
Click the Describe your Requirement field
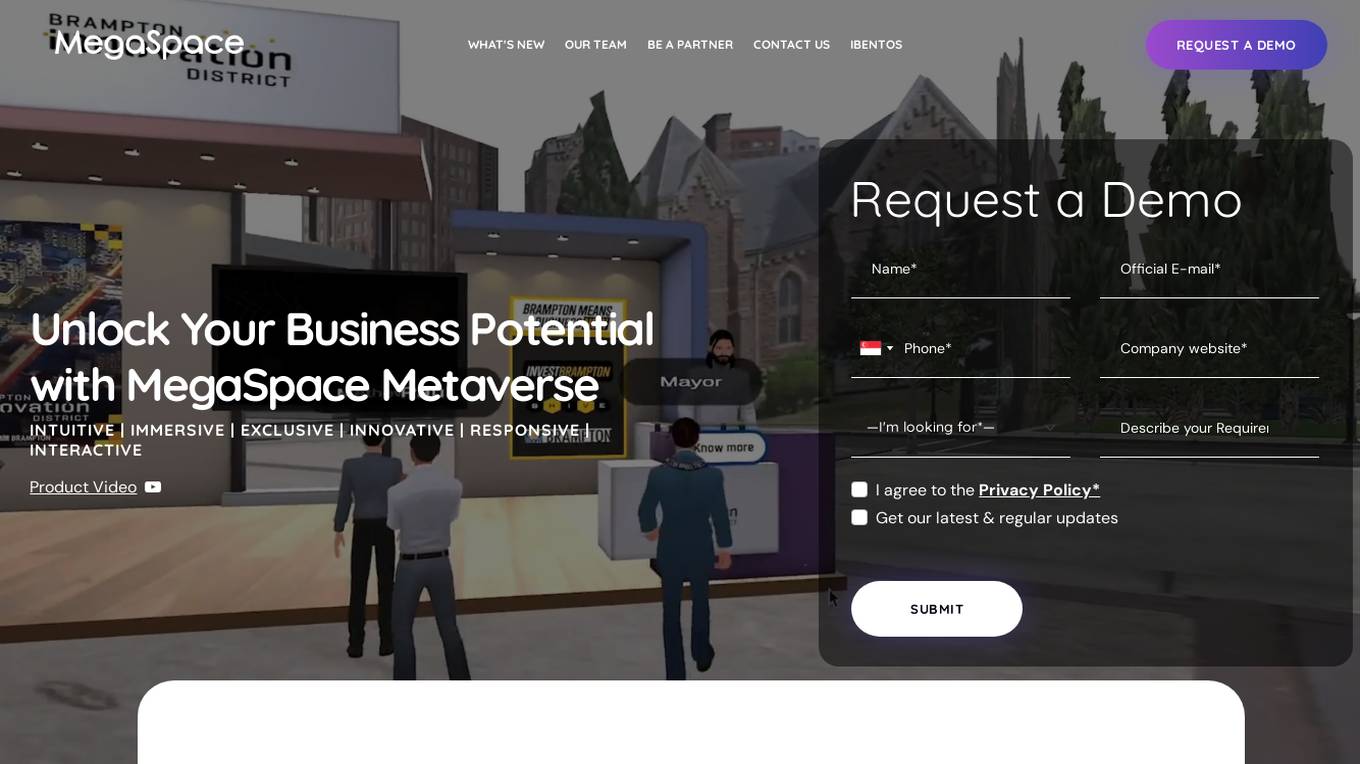point(1209,428)
